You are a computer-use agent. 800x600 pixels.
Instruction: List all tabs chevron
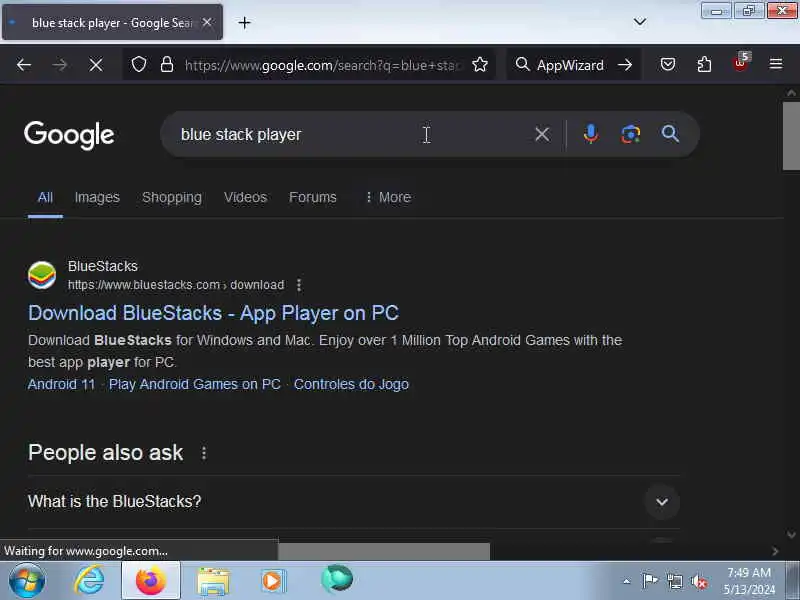(x=640, y=22)
